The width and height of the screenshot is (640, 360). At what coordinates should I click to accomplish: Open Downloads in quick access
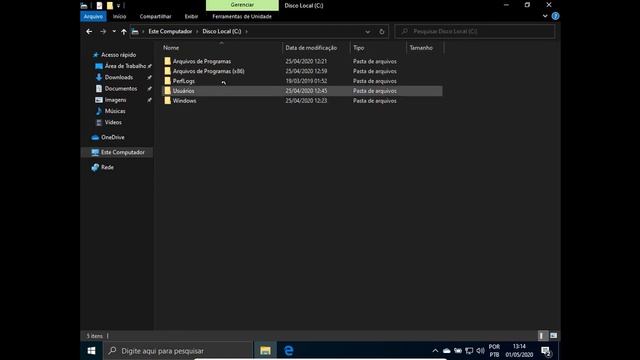coord(118,77)
